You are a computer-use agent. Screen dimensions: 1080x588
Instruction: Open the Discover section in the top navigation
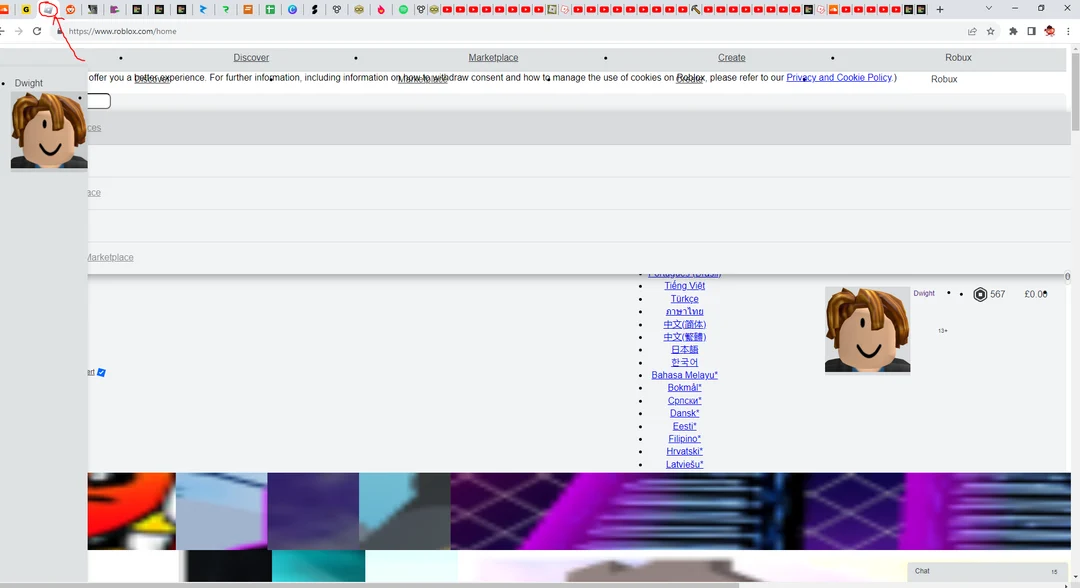click(251, 57)
